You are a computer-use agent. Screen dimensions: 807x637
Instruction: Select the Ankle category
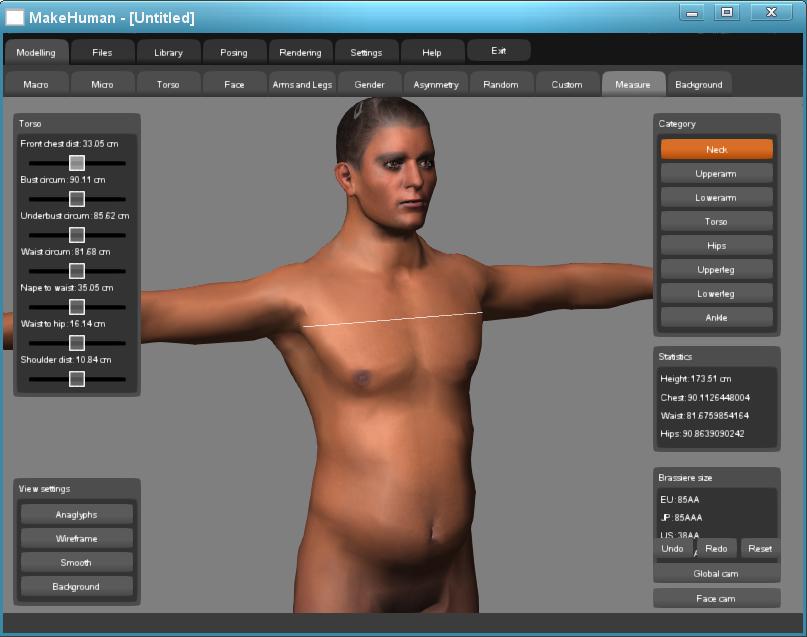(716, 317)
